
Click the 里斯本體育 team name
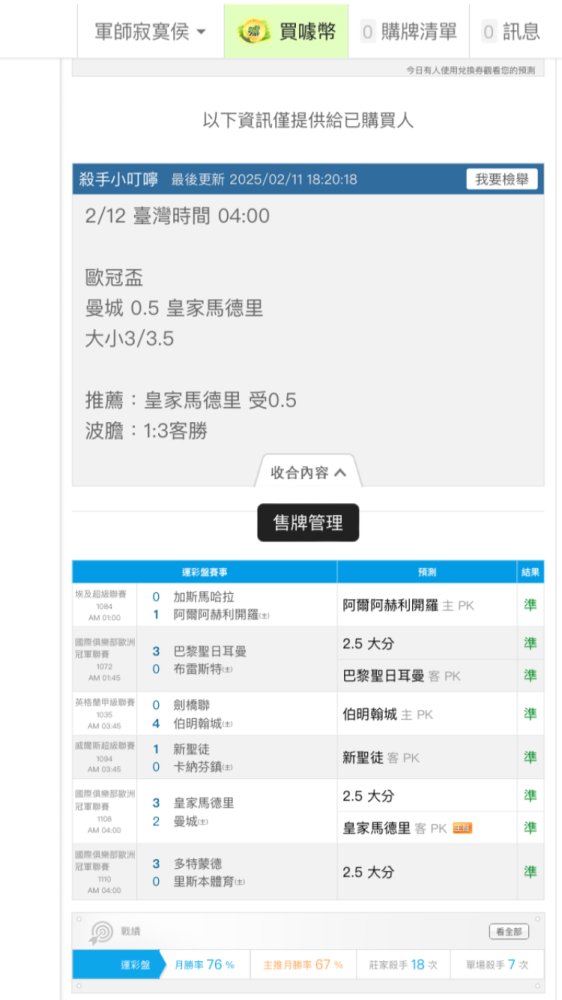[209, 882]
